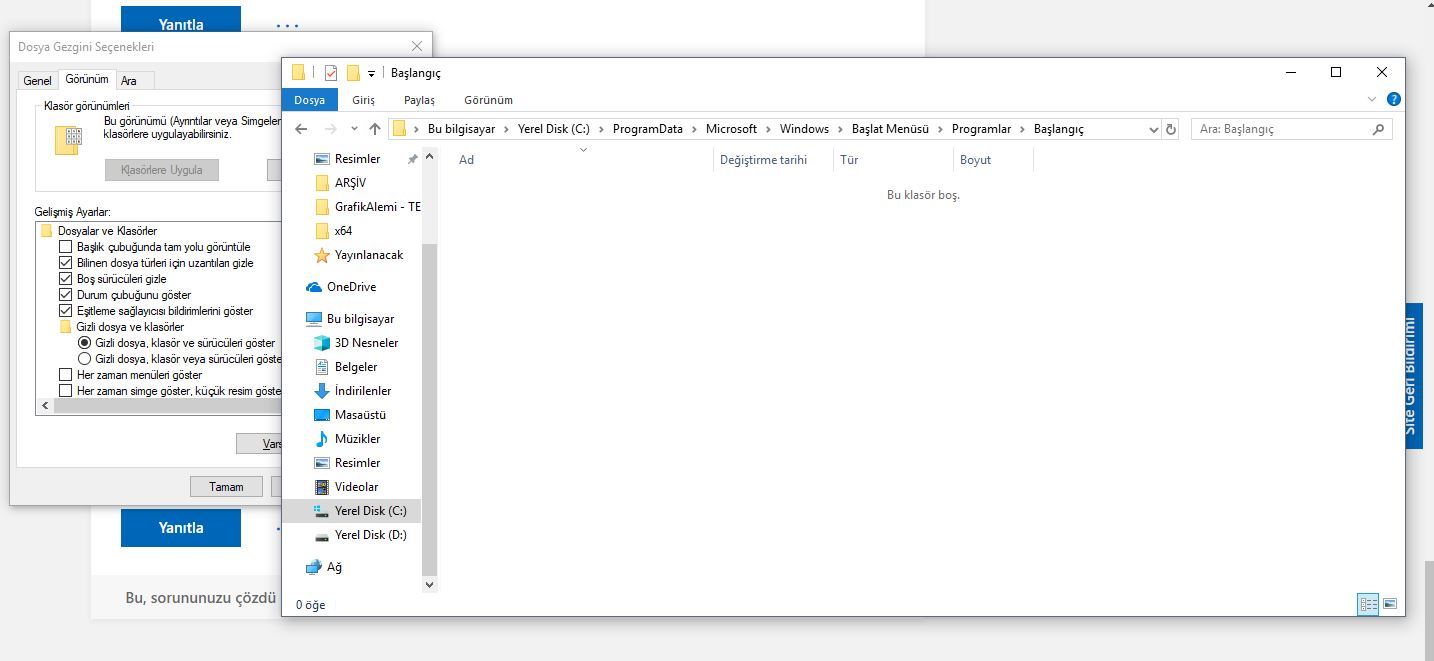Toggle Durum çubuğunu göster checkbox
The width and height of the screenshot is (1434, 661).
pyautogui.click(x=66, y=295)
